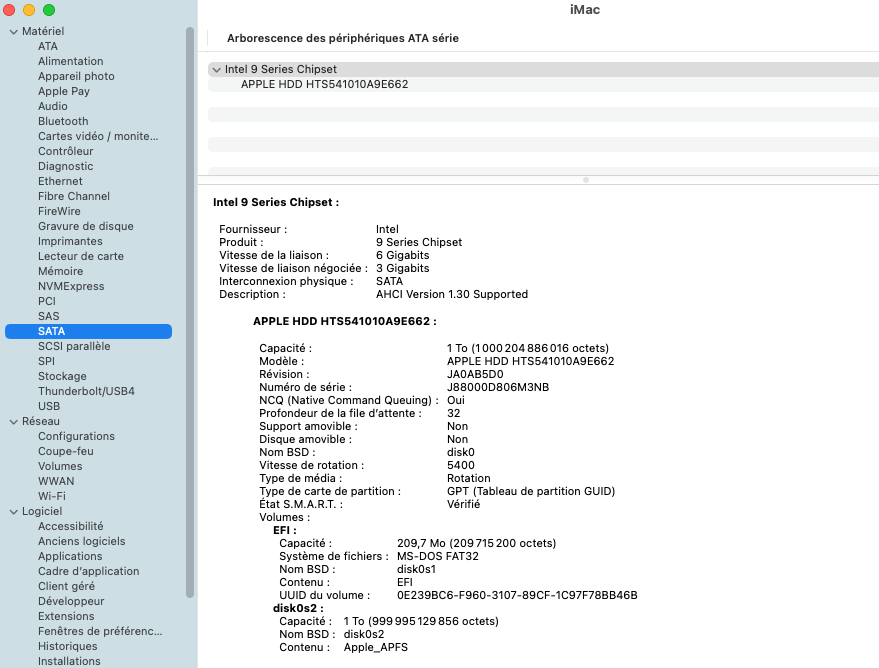This screenshot has height=668, width=879.
Task: Click the rotation speed value 5400
Action: coord(461,465)
